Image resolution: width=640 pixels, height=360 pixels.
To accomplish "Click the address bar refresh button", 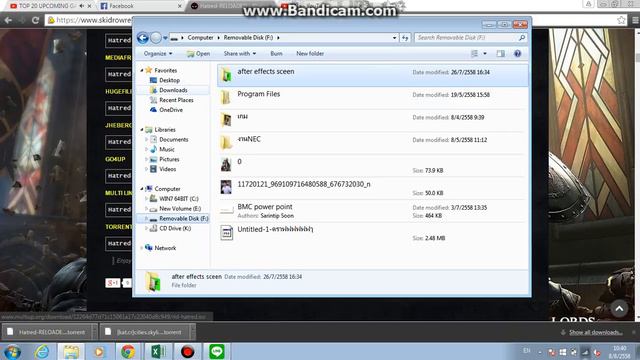I will (x=405, y=38).
